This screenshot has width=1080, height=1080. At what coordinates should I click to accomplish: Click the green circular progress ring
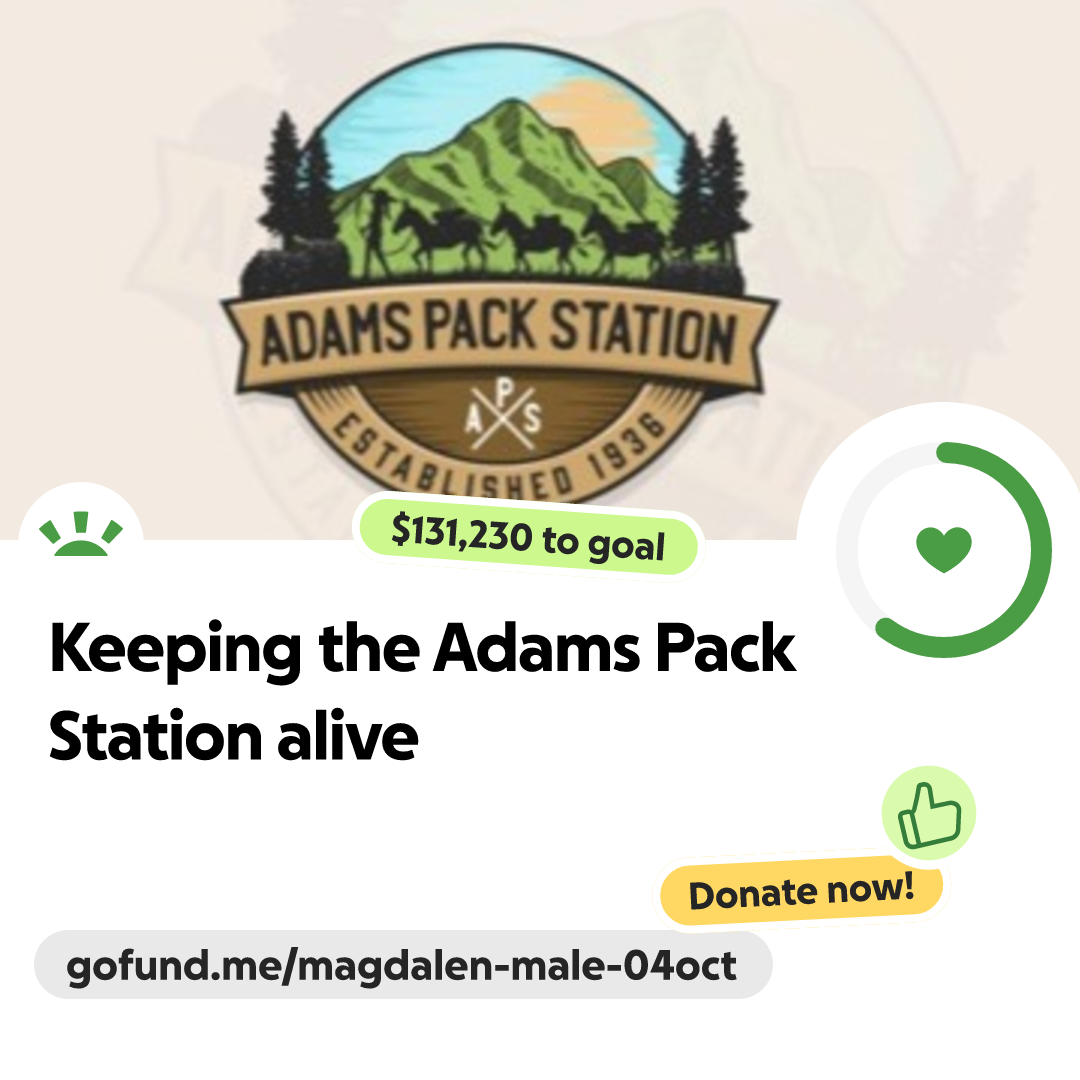(x=944, y=550)
